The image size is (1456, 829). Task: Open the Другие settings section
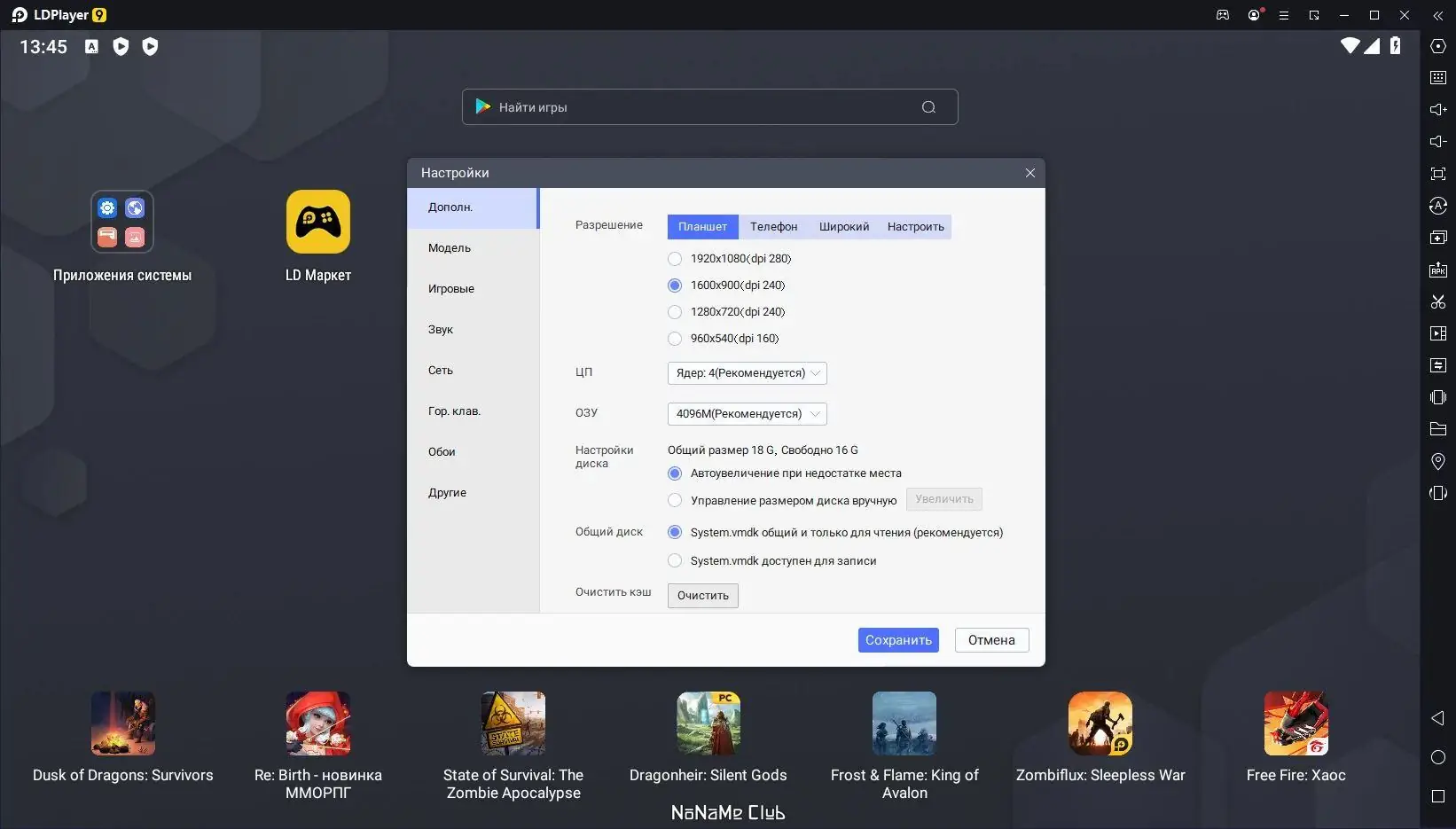(x=473, y=493)
